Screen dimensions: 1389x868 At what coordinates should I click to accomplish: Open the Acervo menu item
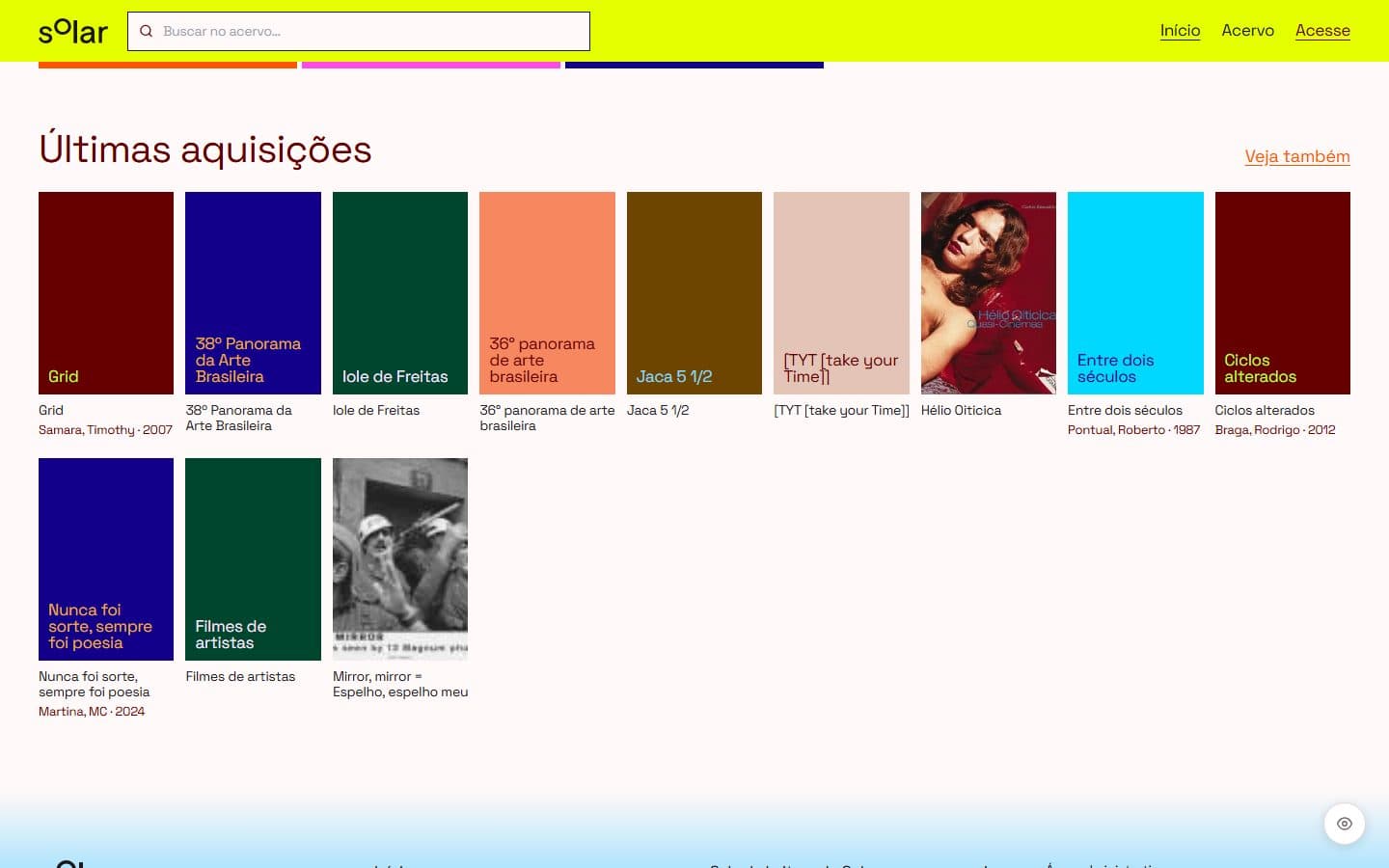point(1248,31)
